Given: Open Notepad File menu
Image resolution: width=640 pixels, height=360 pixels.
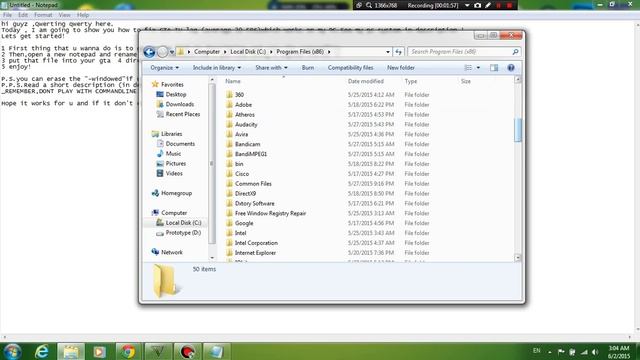Looking at the screenshot, I should tap(7, 15).
